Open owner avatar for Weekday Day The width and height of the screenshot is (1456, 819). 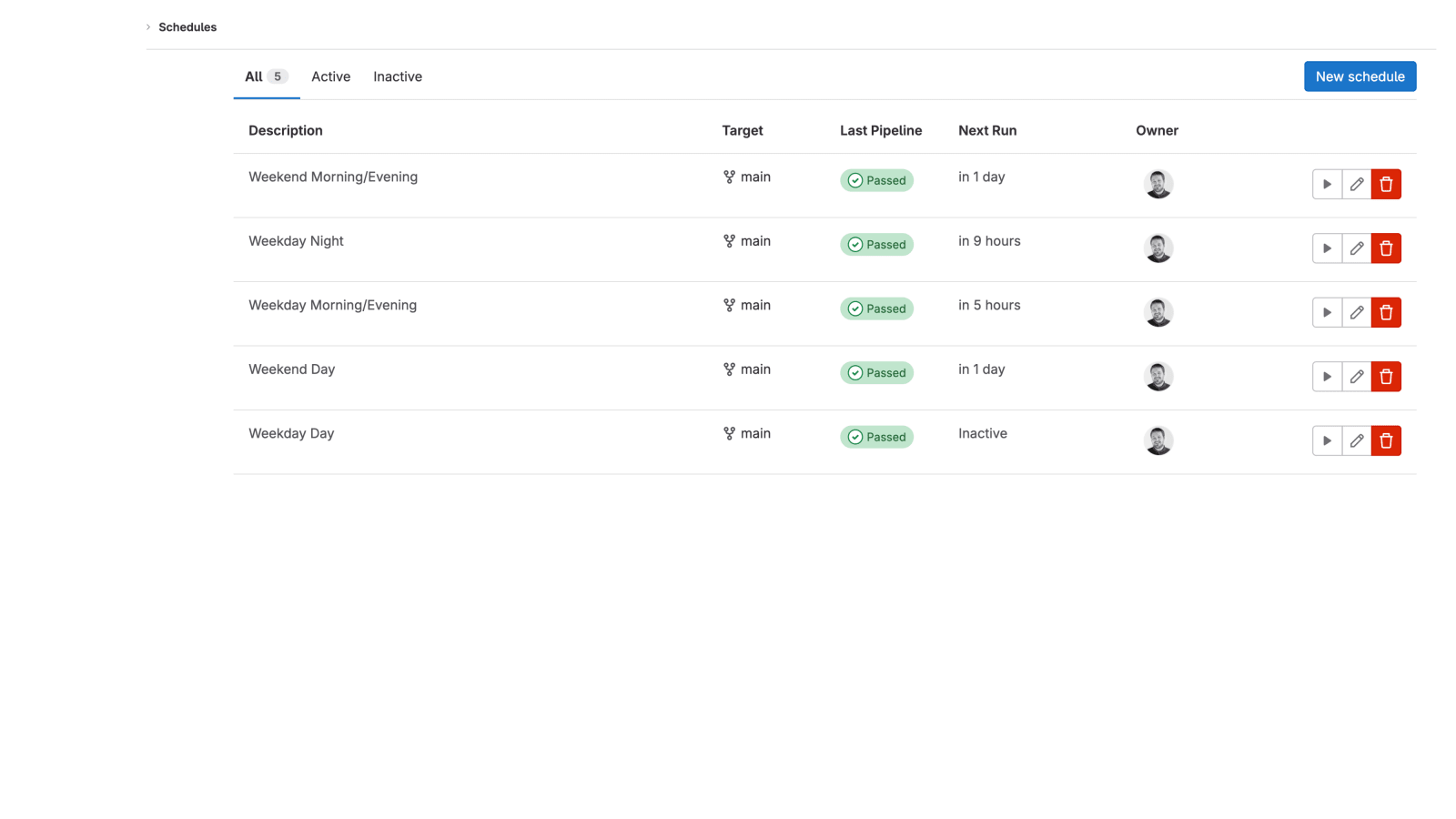point(1158,440)
